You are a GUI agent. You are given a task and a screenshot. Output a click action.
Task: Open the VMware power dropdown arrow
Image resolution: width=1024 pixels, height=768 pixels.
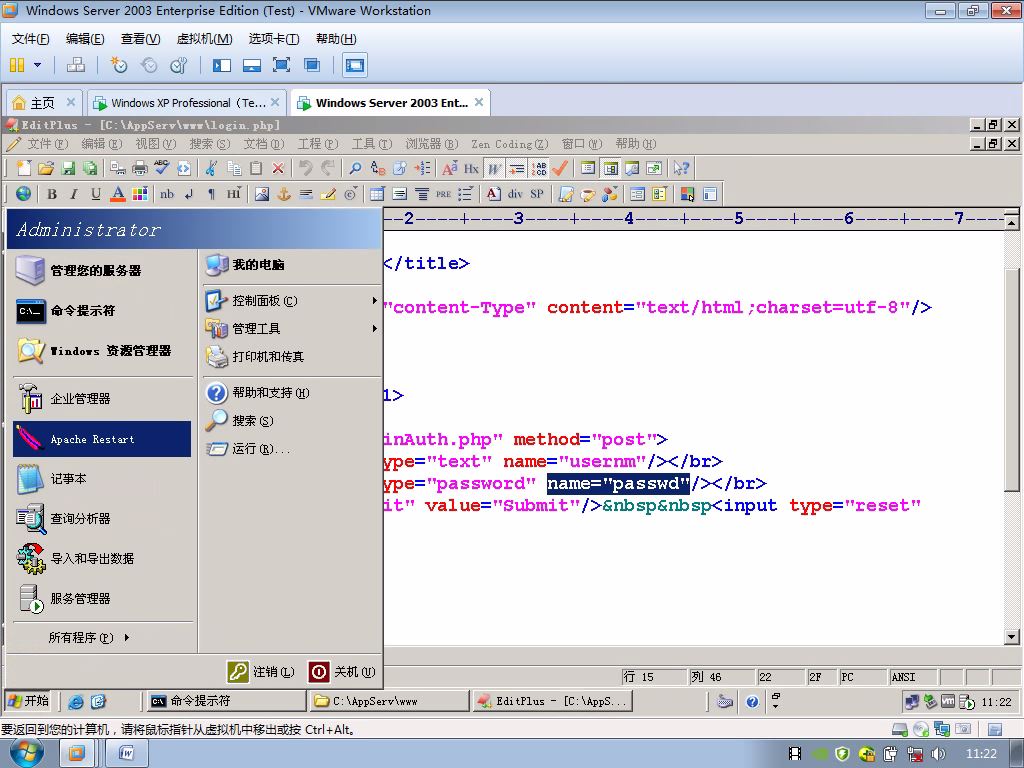click(37, 65)
